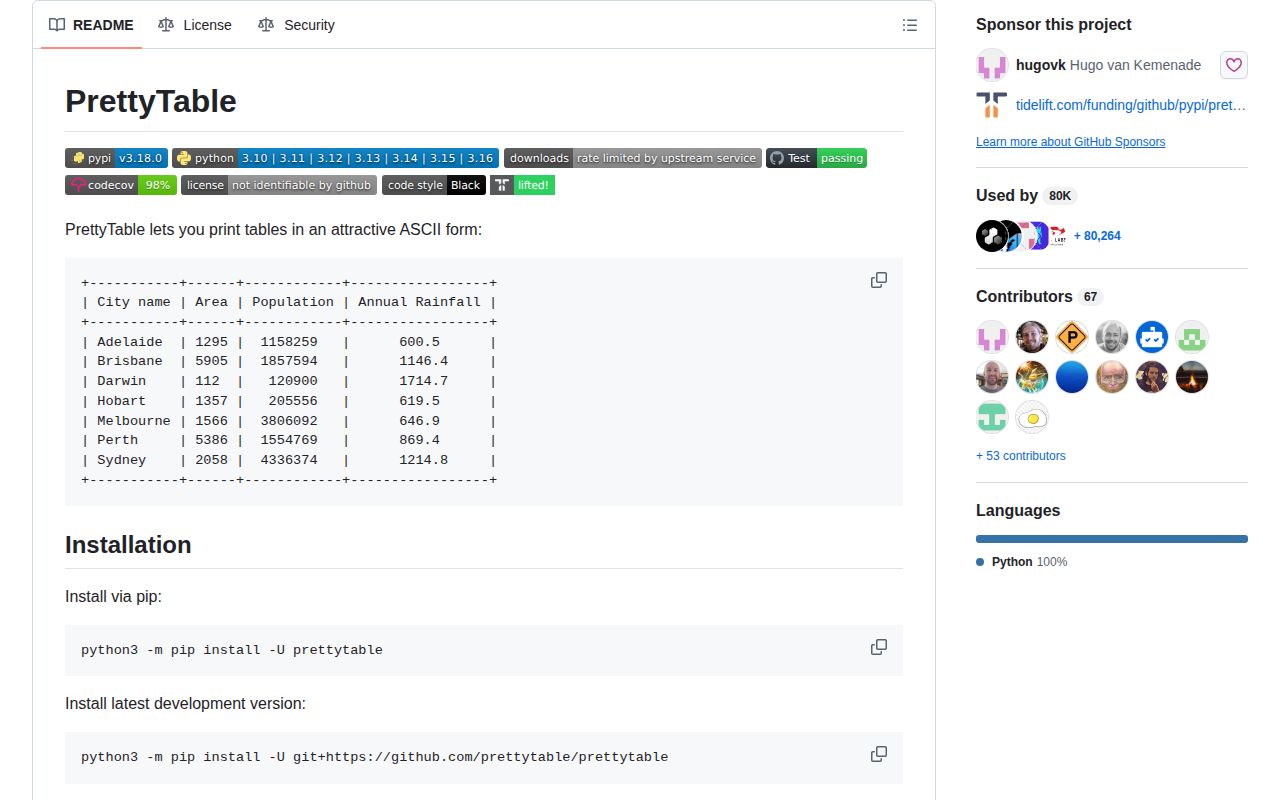Click the code style Black badge

click(x=434, y=185)
